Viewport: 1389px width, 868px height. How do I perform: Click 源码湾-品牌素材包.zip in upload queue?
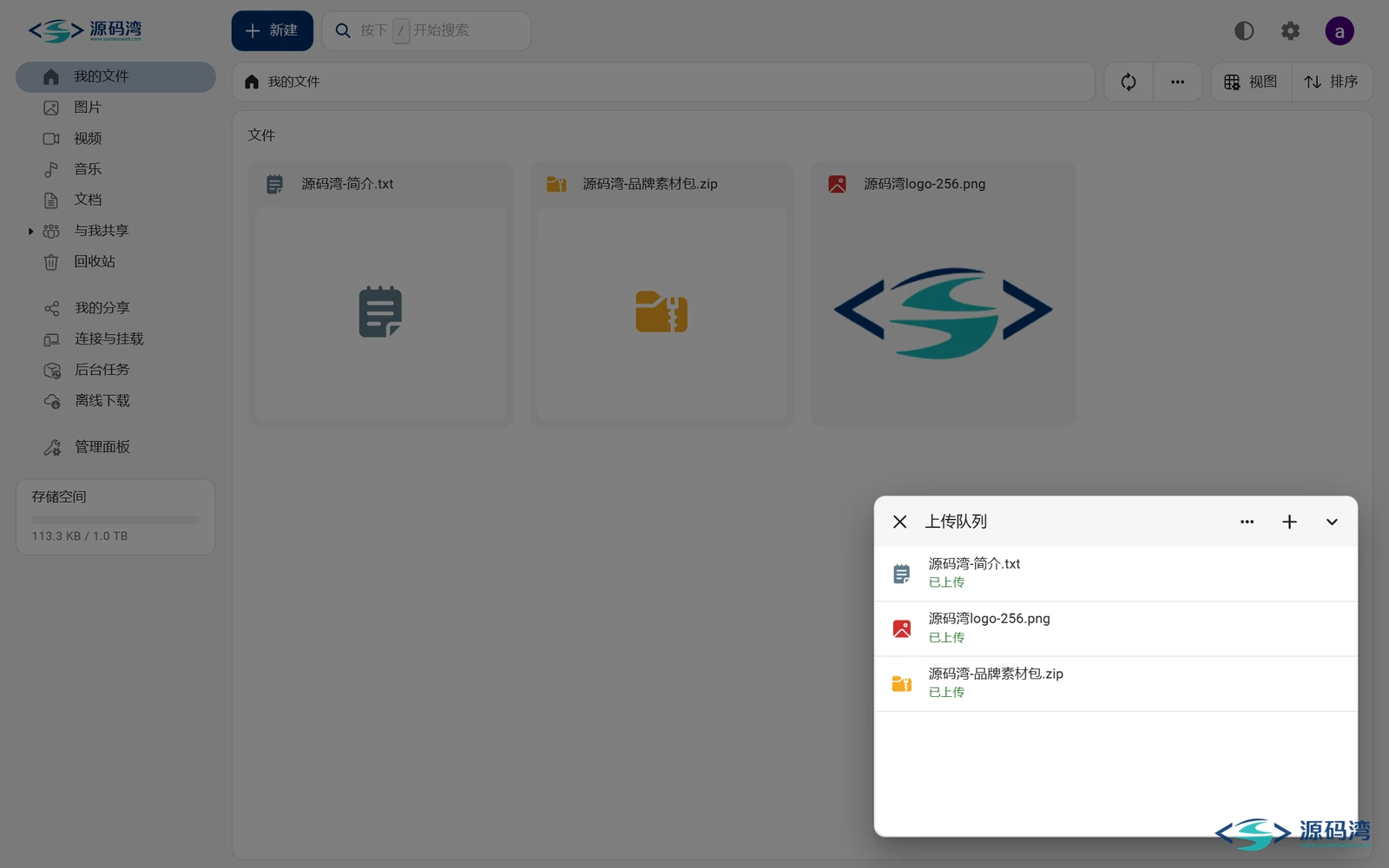pos(1116,684)
